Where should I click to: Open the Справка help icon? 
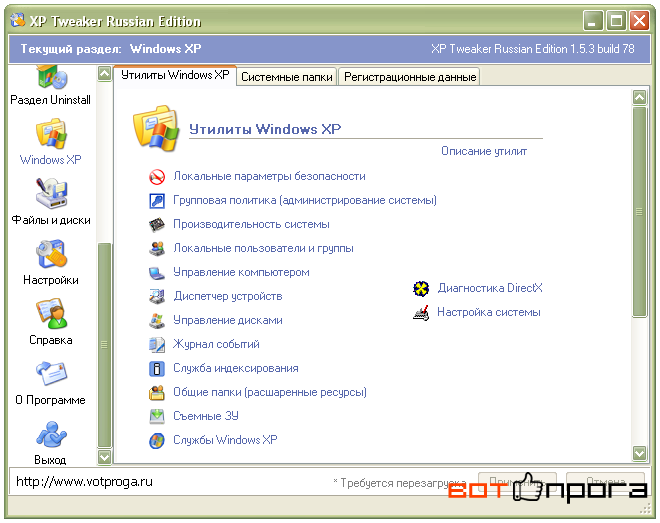coord(51,313)
